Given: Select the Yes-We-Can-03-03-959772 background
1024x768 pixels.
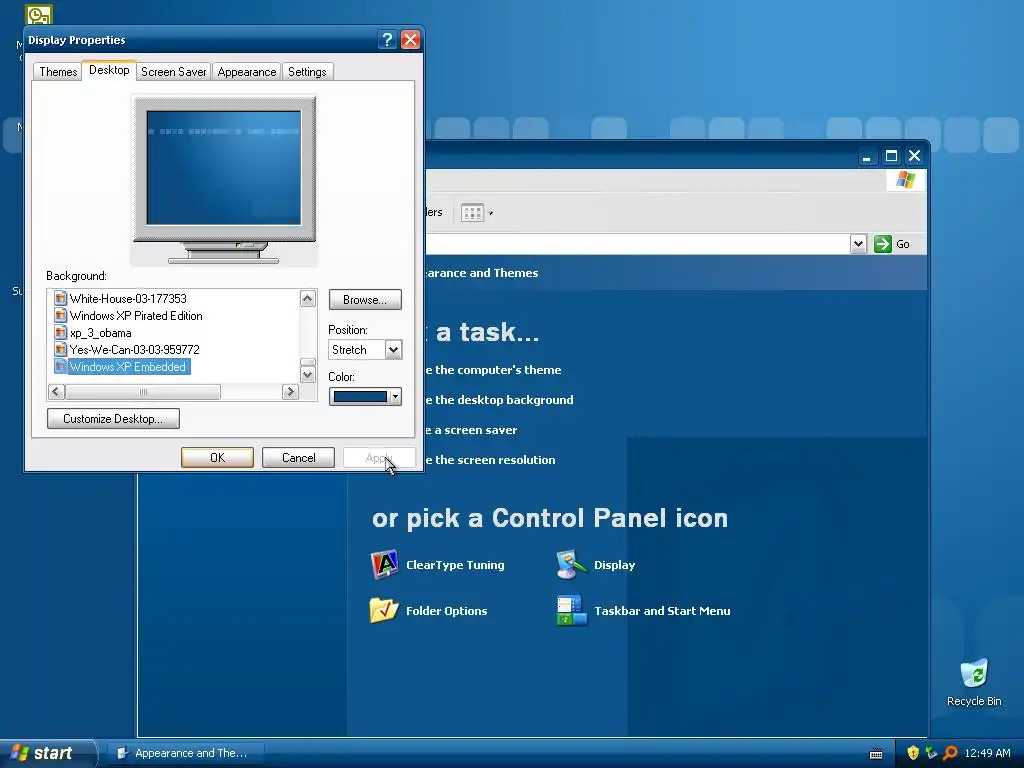Looking at the screenshot, I should click(x=135, y=349).
